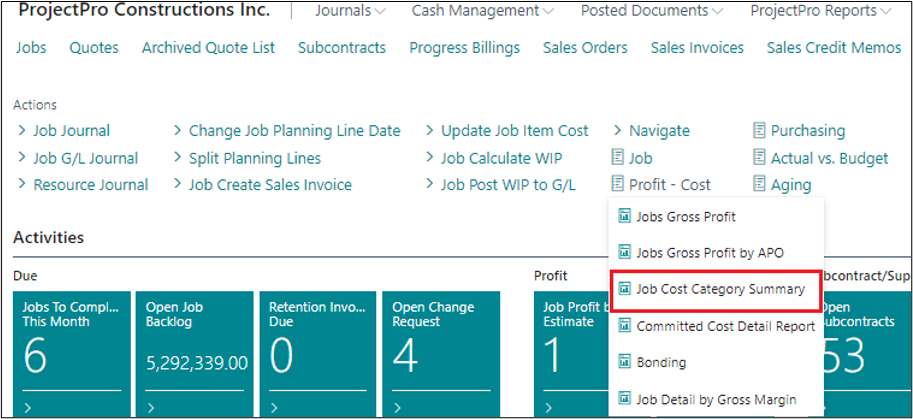
Task: Open the Progress Billings page
Action: point(464,48)
